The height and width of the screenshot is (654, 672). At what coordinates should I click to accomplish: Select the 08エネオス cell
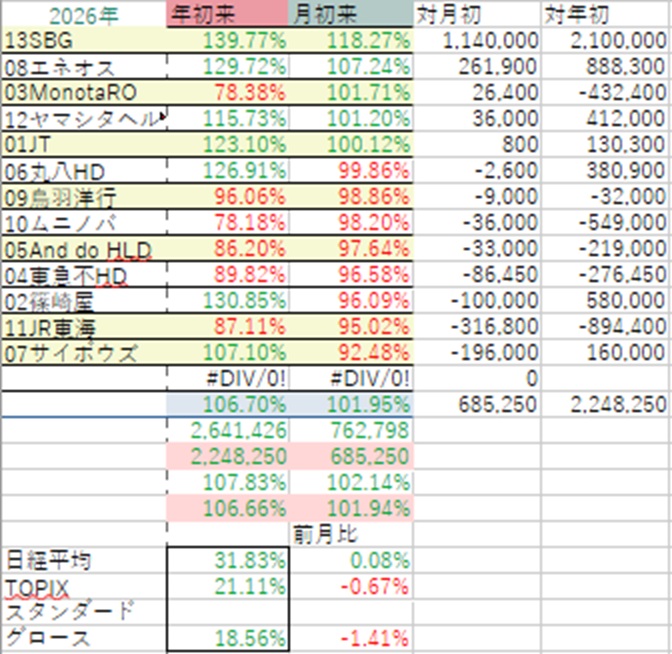click(x=84, y=67)
